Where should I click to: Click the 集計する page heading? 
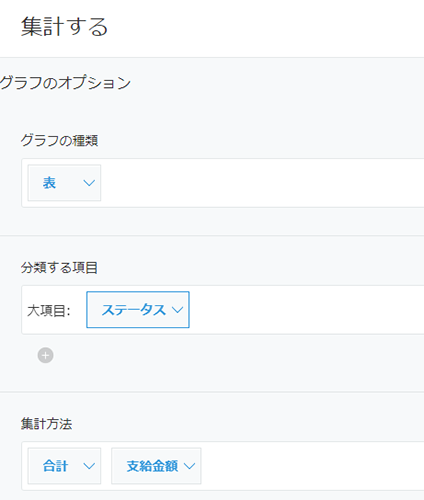coord(64,27)
